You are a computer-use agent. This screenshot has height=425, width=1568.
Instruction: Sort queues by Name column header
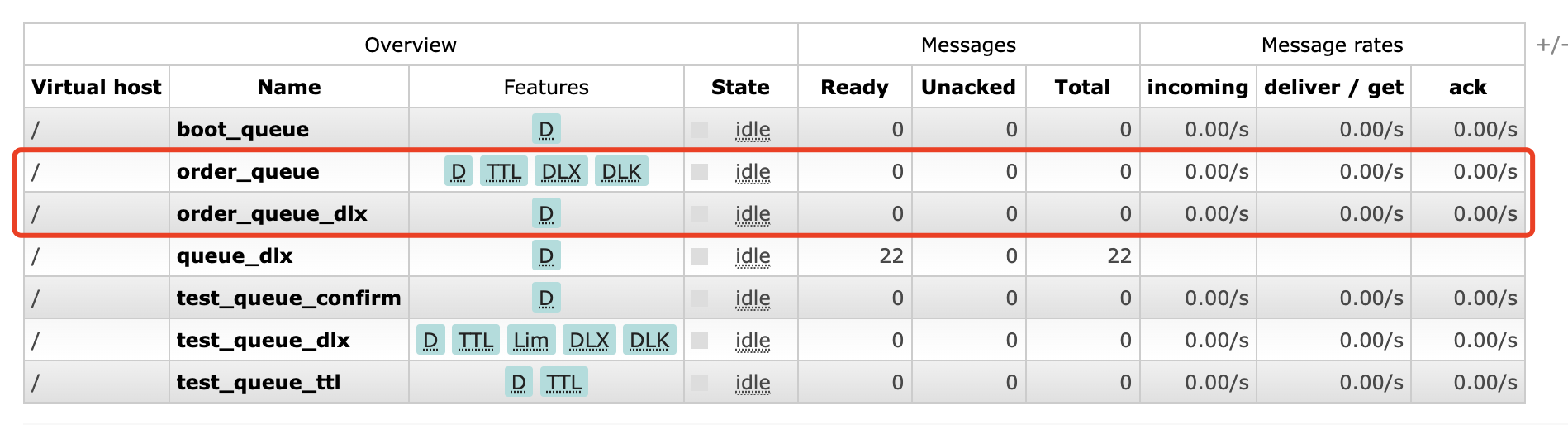pyautogui.click(x=288, y=87)
